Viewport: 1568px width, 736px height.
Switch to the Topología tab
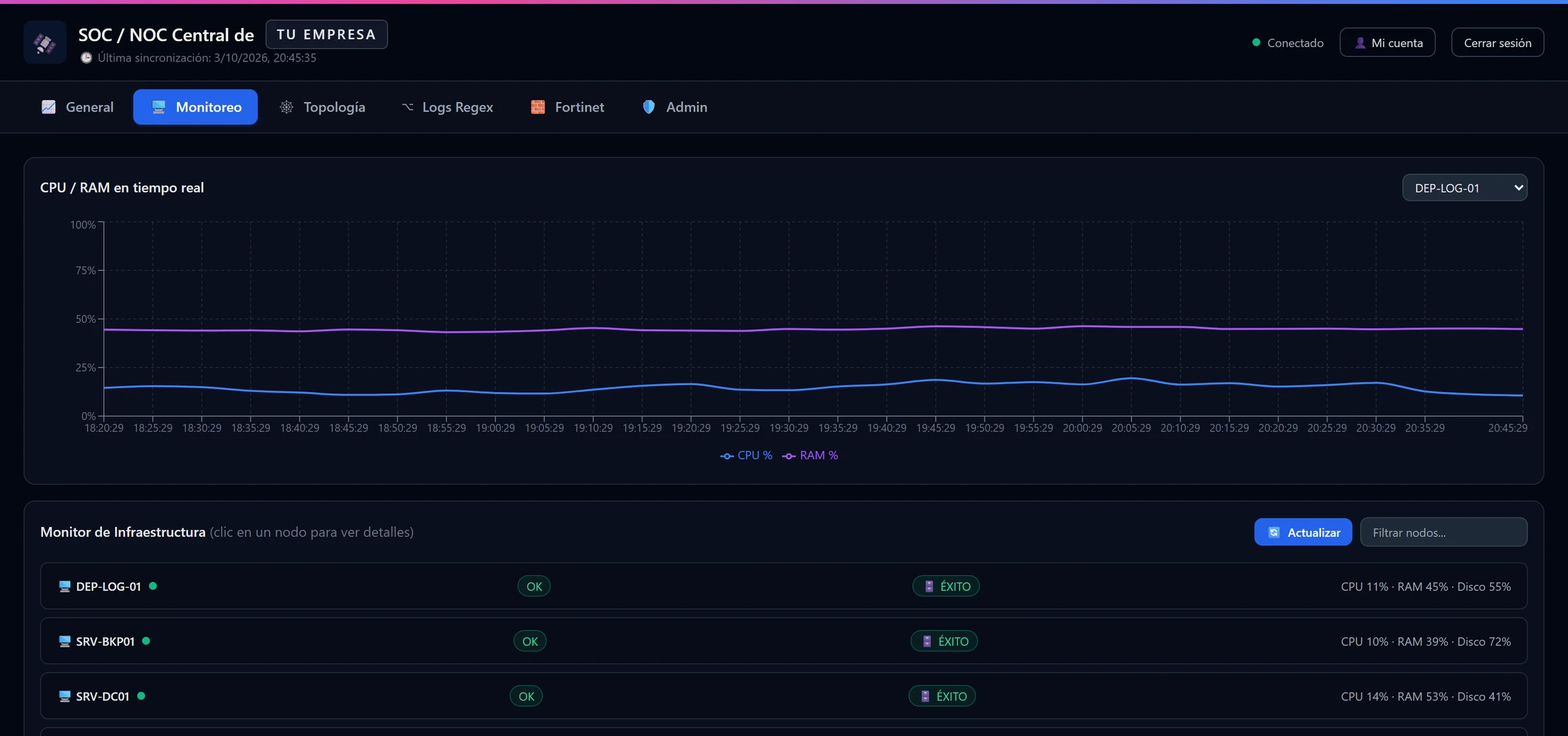click(323, 107)
